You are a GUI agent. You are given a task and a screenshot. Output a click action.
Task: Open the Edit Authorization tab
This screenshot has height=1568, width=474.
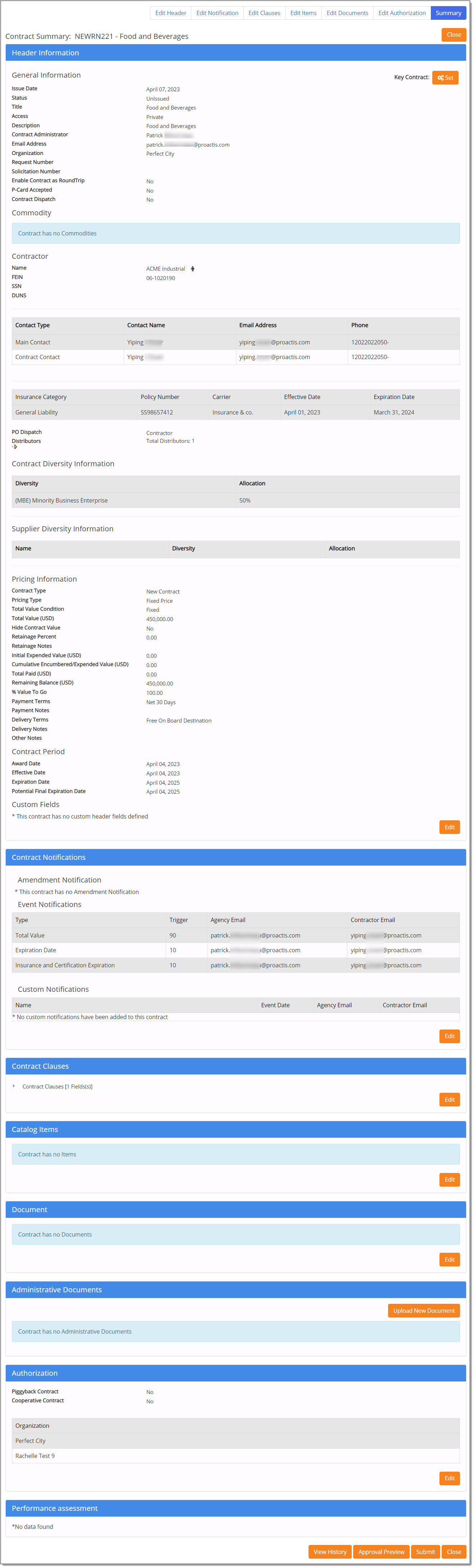[401, 13]
